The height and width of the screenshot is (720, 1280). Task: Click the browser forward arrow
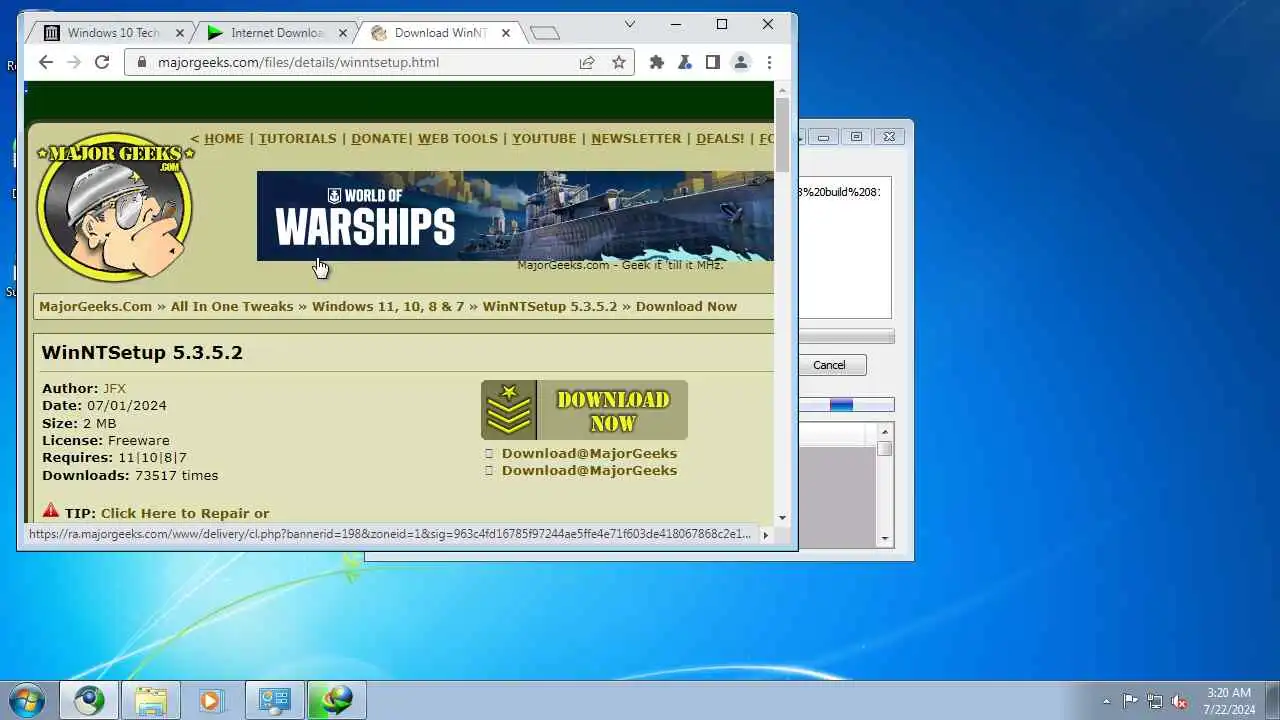(73, 62)
